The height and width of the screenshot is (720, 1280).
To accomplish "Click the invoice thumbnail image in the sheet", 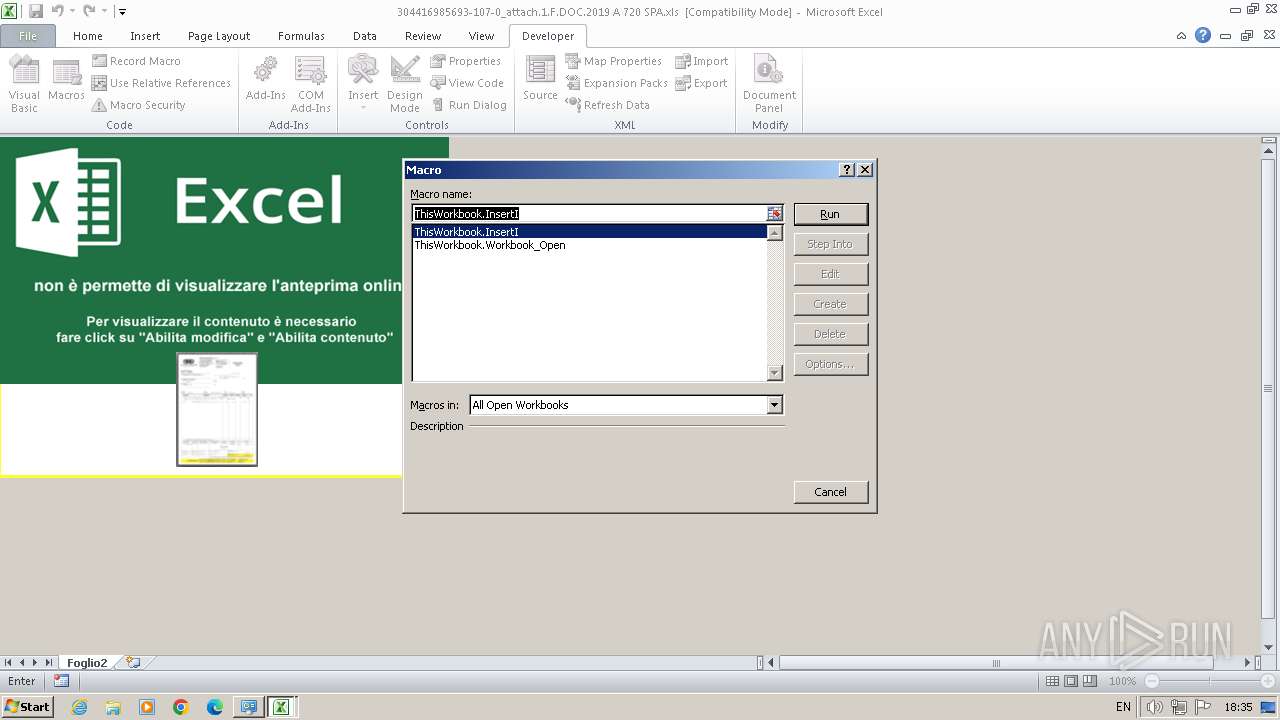I will 217,409.
